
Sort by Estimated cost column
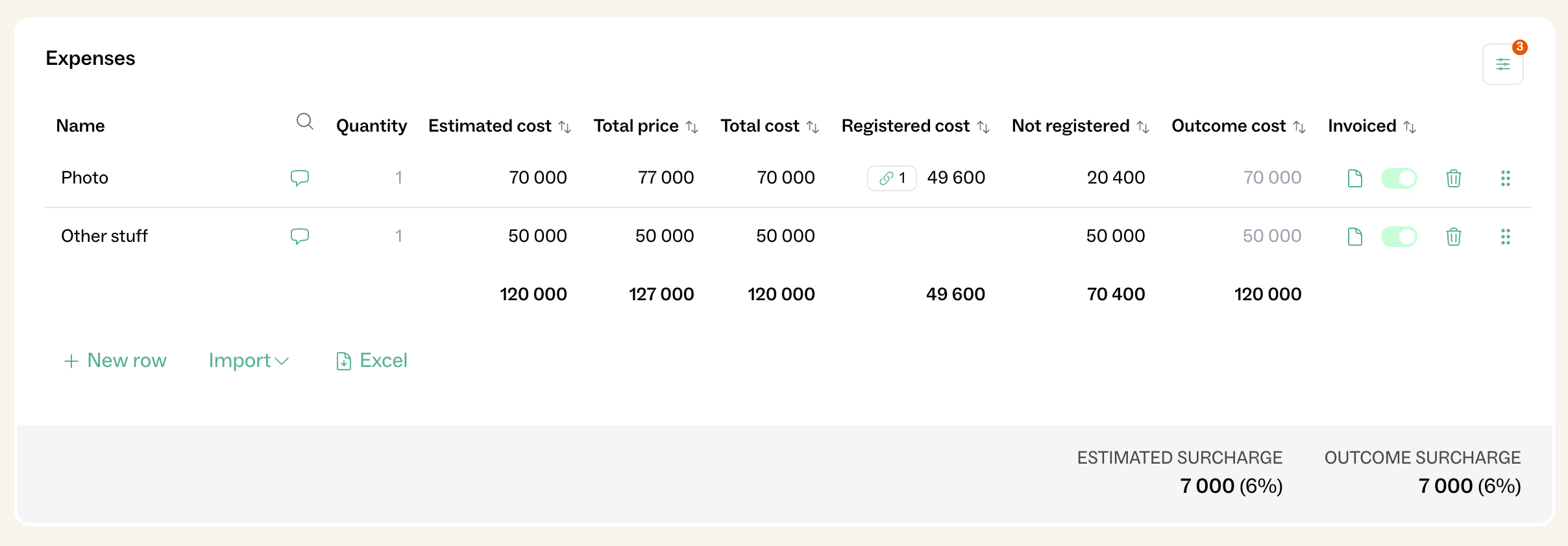point(565,127)
